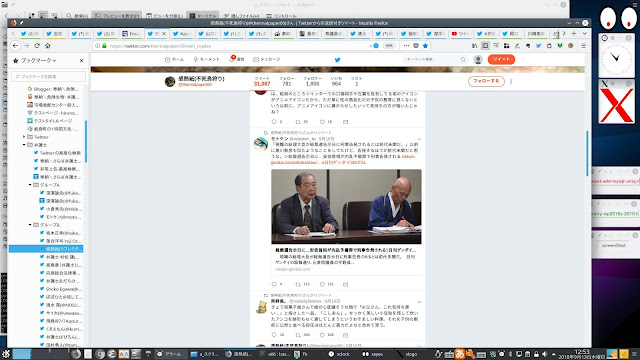The image size is (640, 360).
Task: Open the Shoko Egawa bookmark
Action: pyautogui.click(x=60, y=289)
